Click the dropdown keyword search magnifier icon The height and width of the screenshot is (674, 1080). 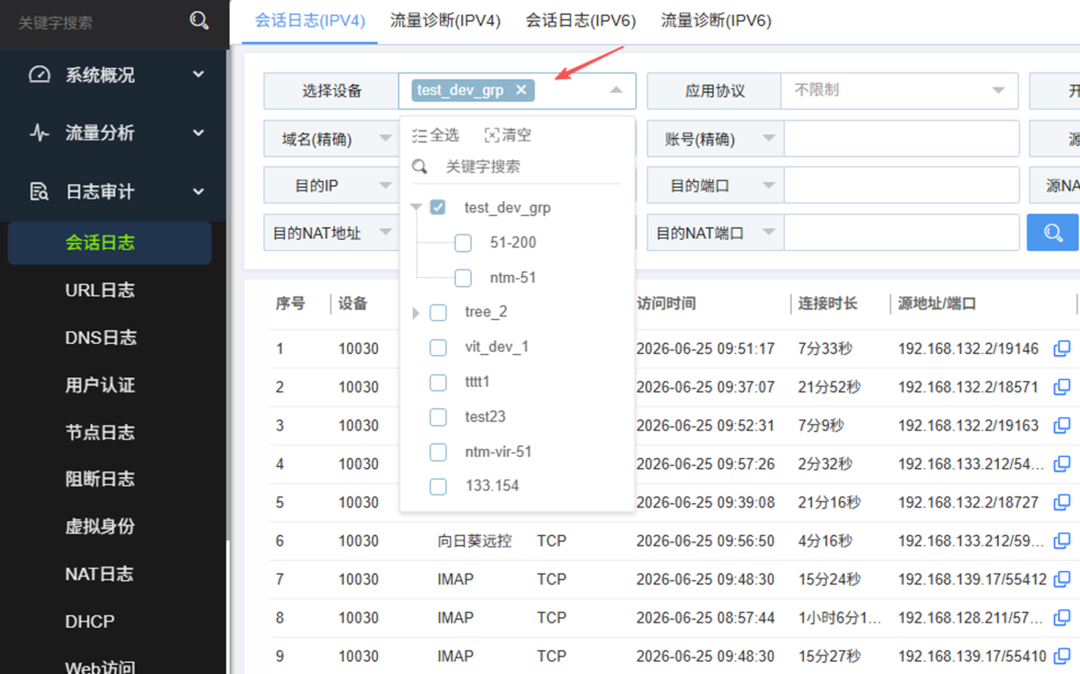click(x=419, y=167)
